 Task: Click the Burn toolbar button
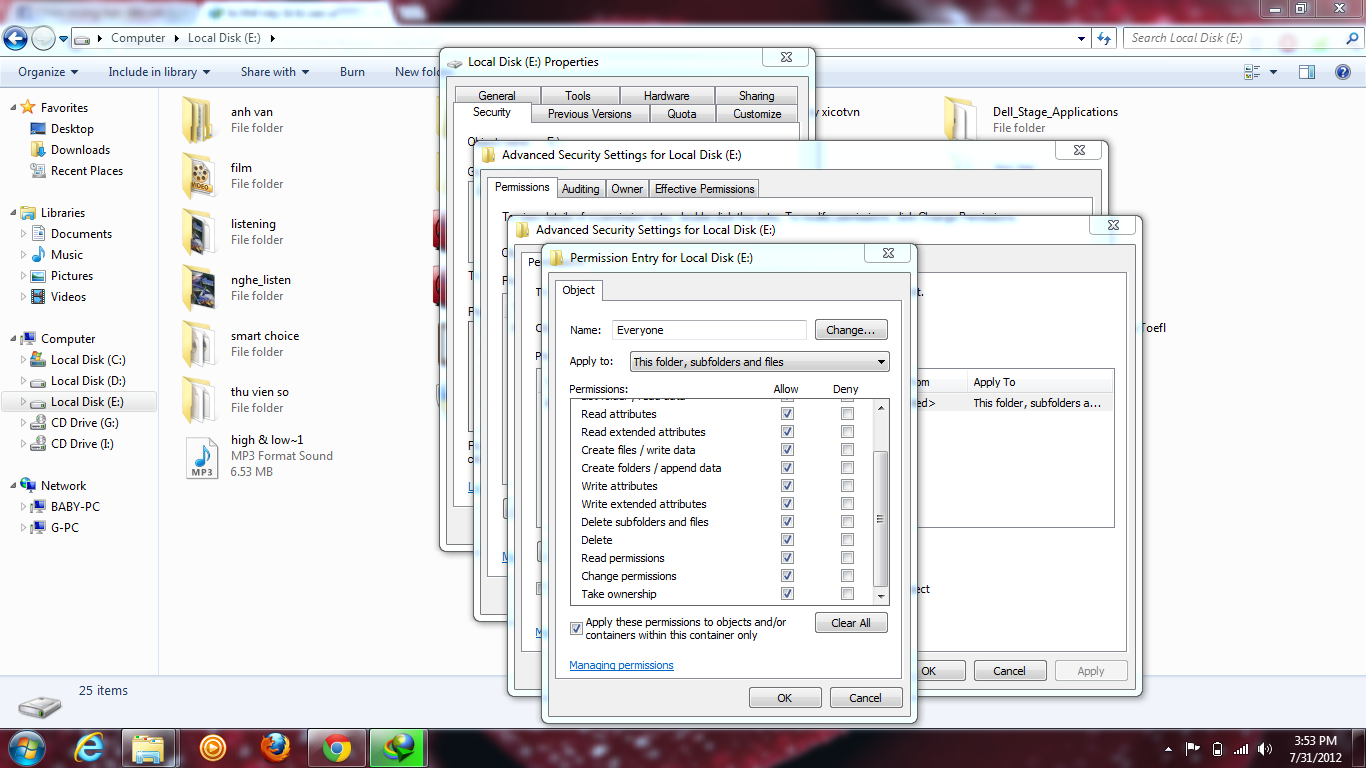[x=352, y=72]
